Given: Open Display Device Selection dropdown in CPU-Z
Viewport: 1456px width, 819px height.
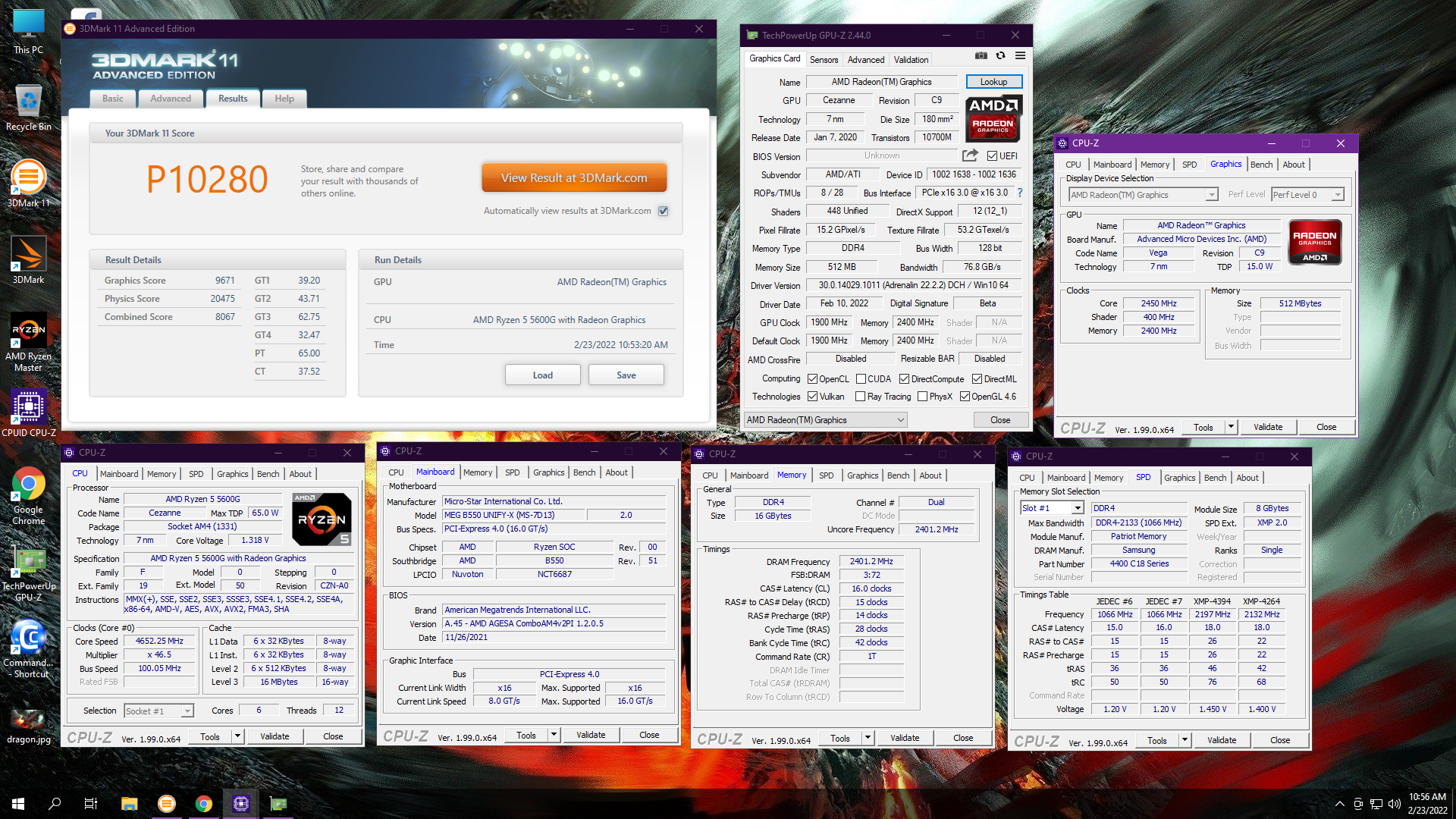Looking at the screenshot, I should [x=1144, y=195].
